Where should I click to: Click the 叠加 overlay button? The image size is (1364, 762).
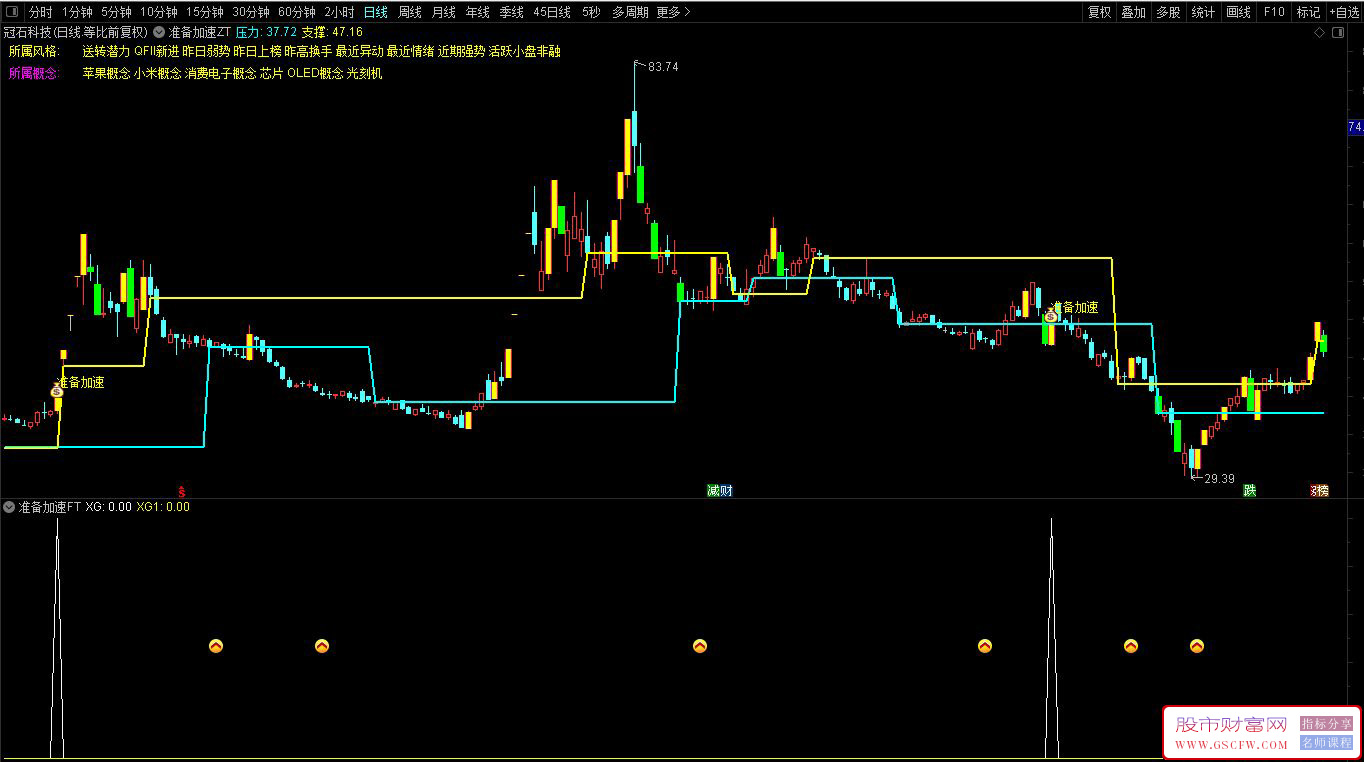coord(1133,12)
